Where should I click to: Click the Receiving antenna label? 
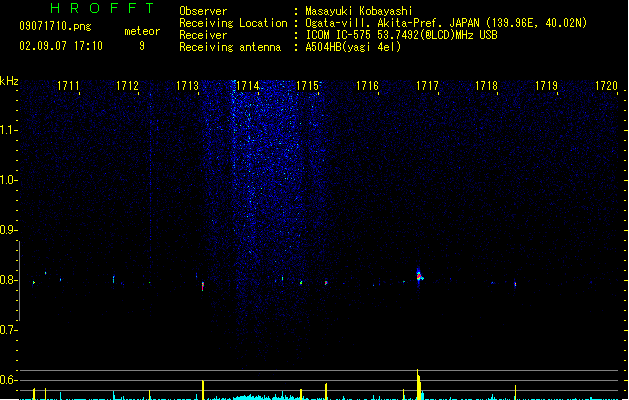[230, 47]
